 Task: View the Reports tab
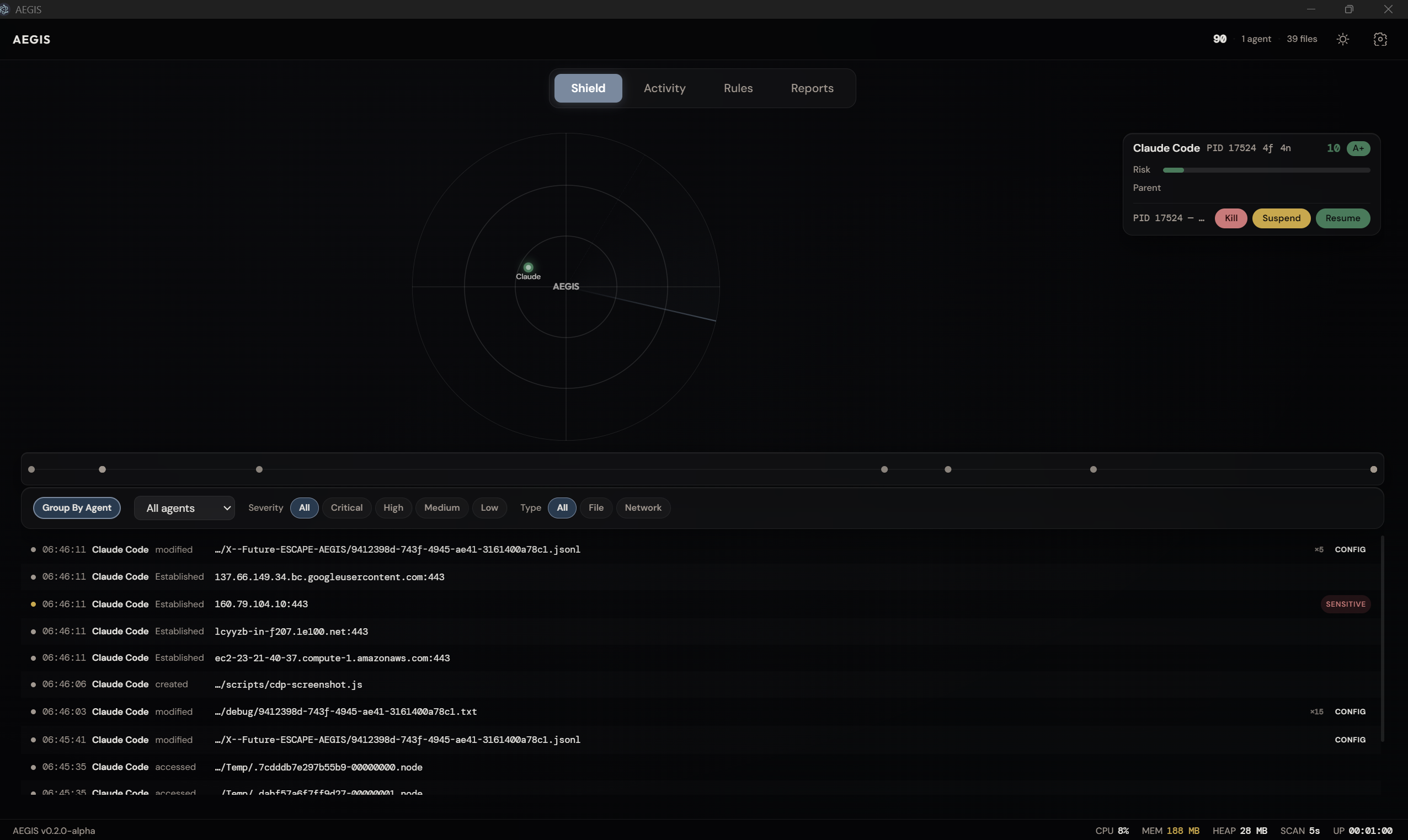[x=812, y=88]
